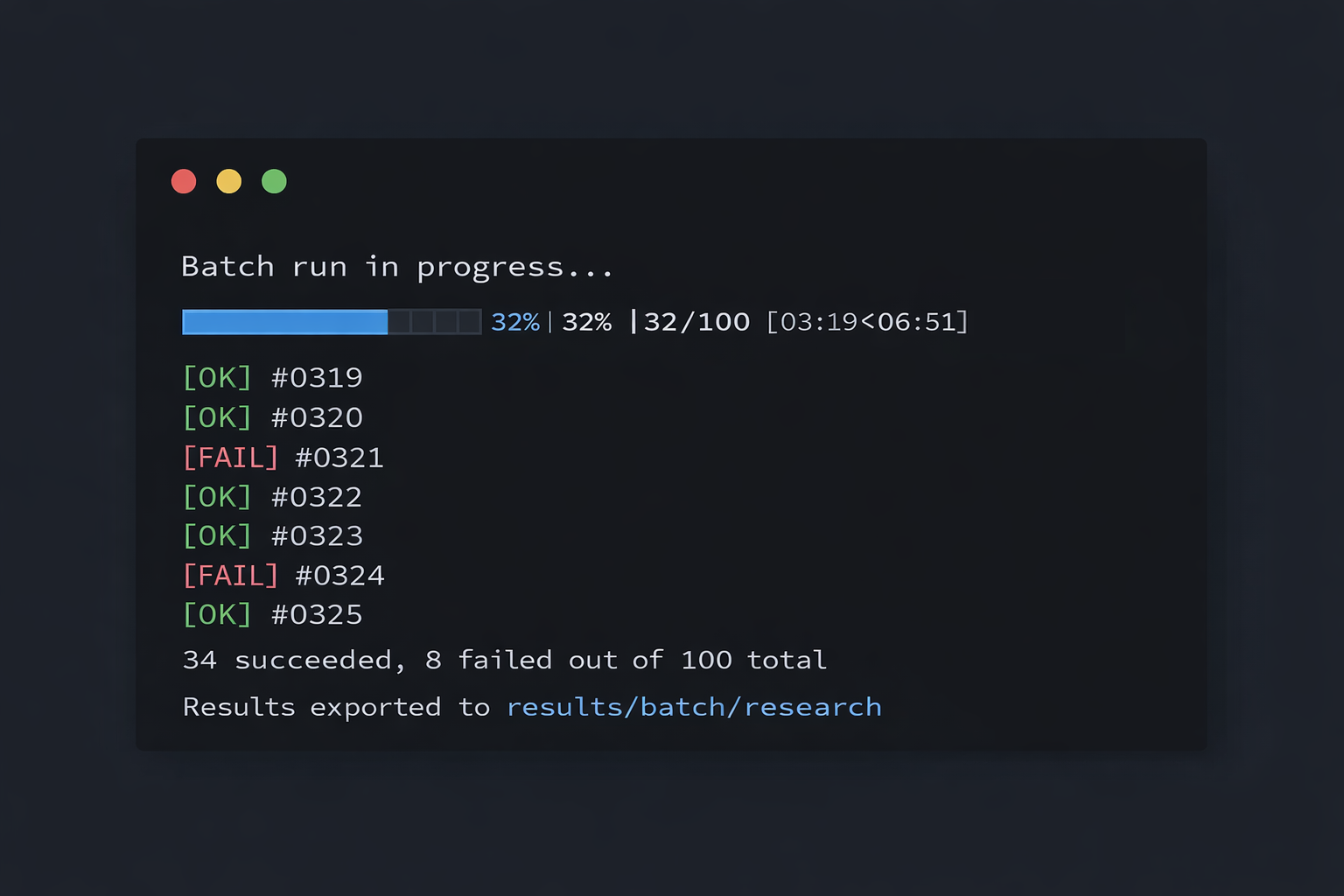This screenshot has height=896, width=1344.
Task: Click the blue 32% percentage label
Action: tap(515, 322)
